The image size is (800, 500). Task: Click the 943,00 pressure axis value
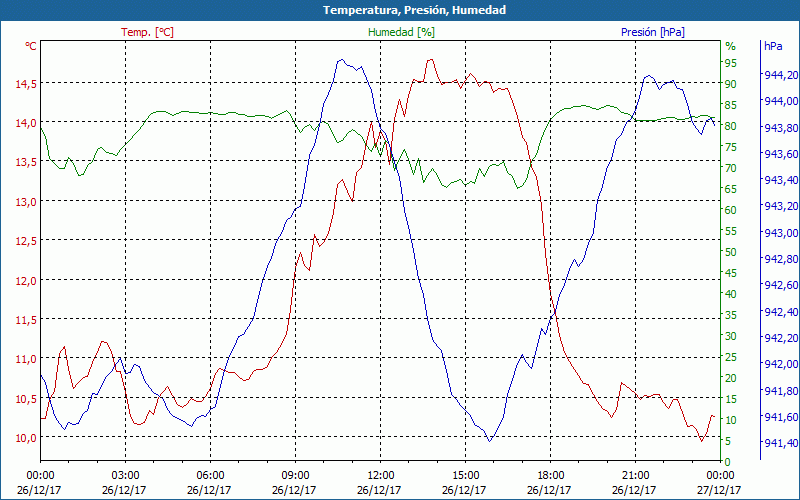point(781,233)
